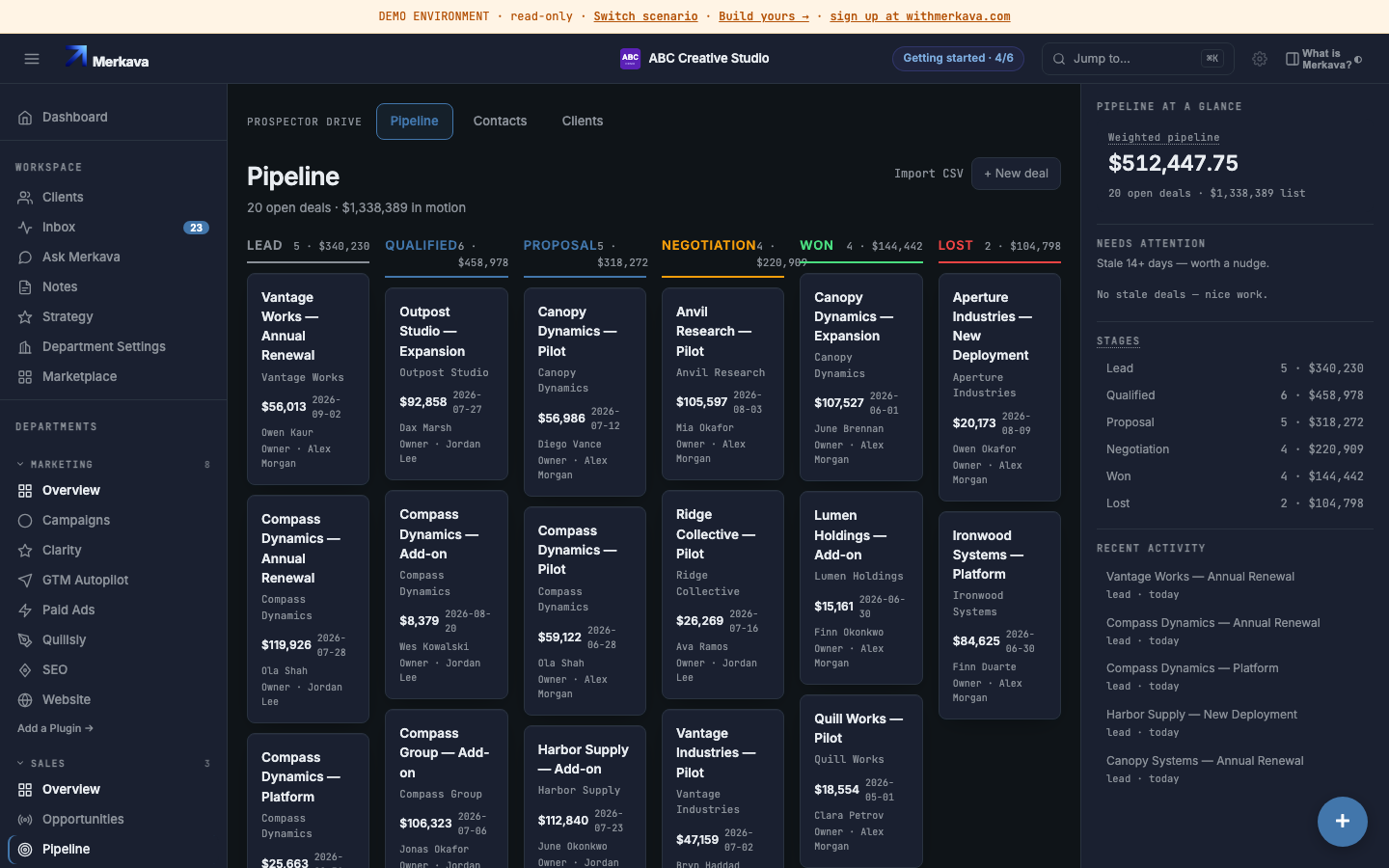Click the Switch scenario link
This screenshot has width=1389, height=868.
coord(645,16)
